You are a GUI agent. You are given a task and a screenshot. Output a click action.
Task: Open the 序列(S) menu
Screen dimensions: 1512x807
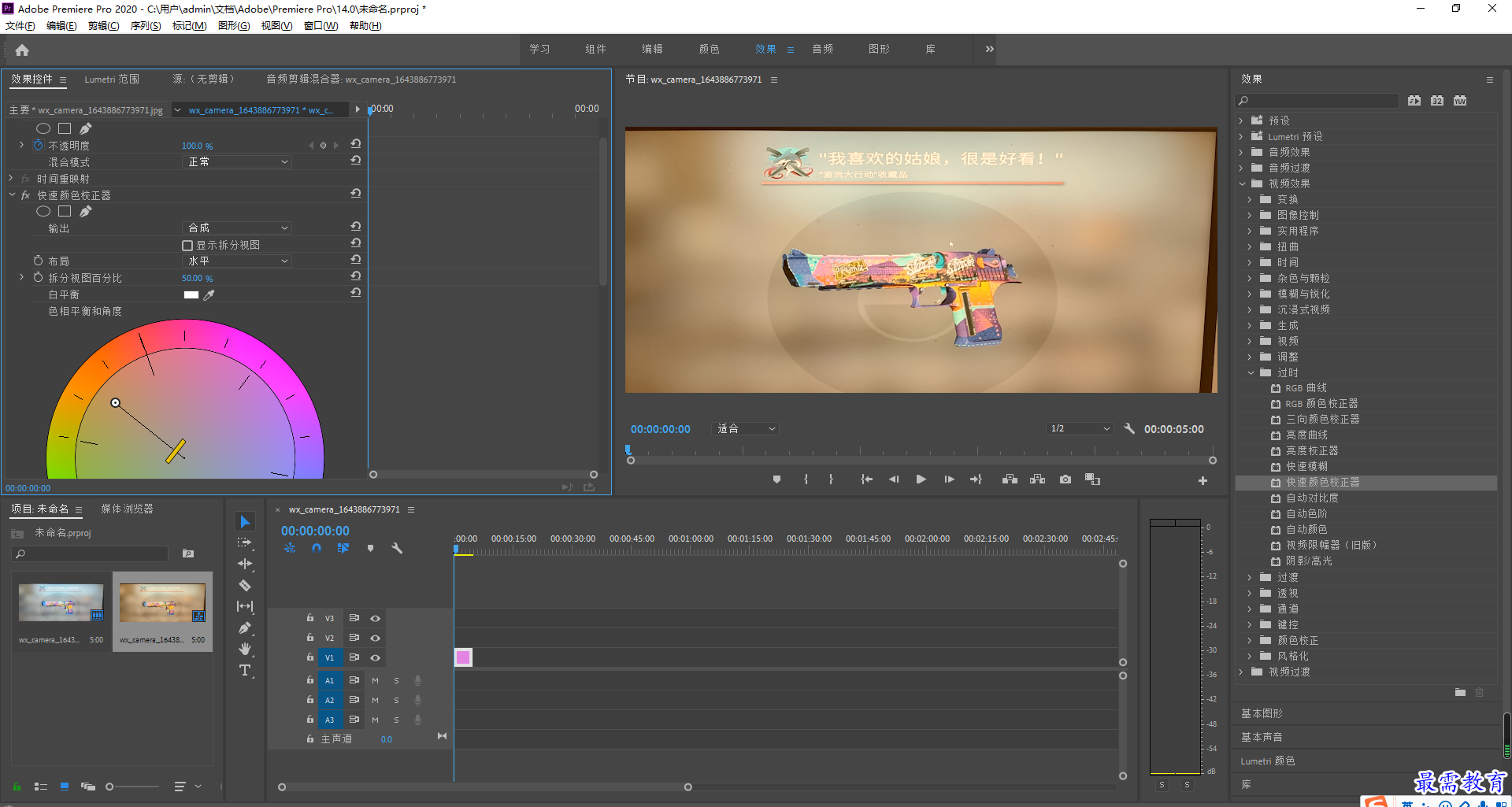point(146,26)
